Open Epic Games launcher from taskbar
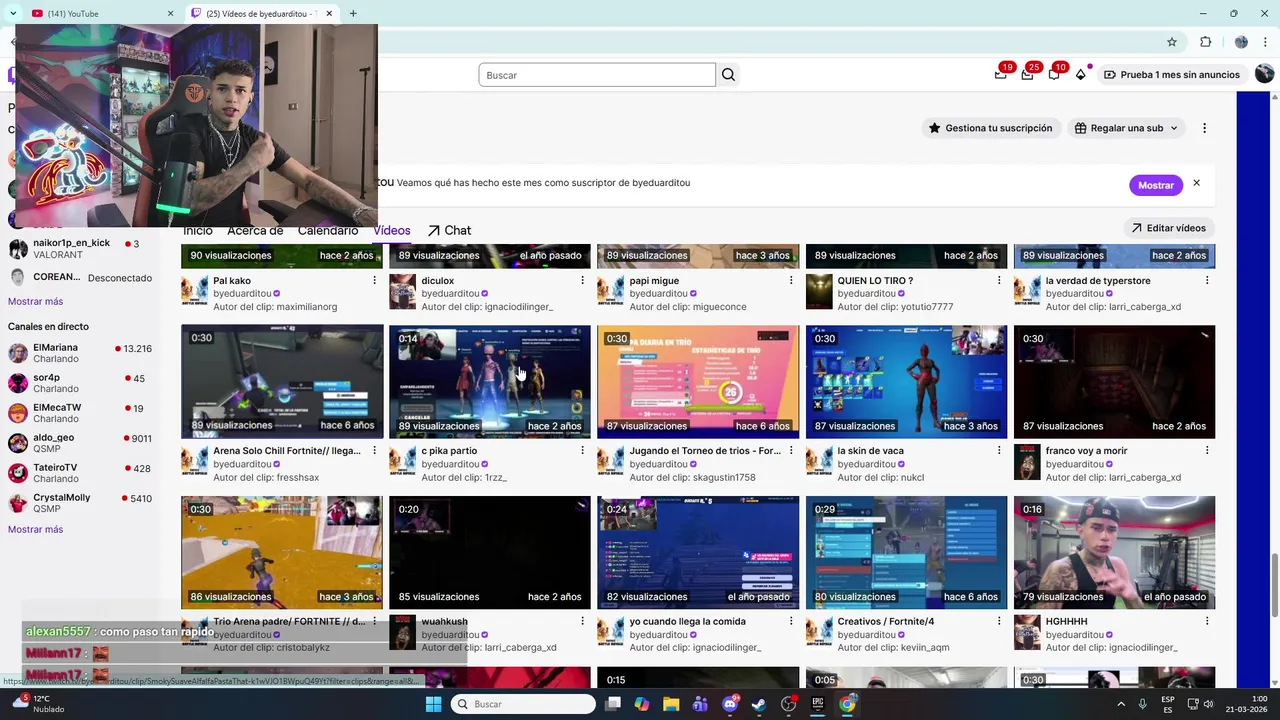Image resolution: width=1280 pixels, height=720 pixels. [x=818, y=704]
